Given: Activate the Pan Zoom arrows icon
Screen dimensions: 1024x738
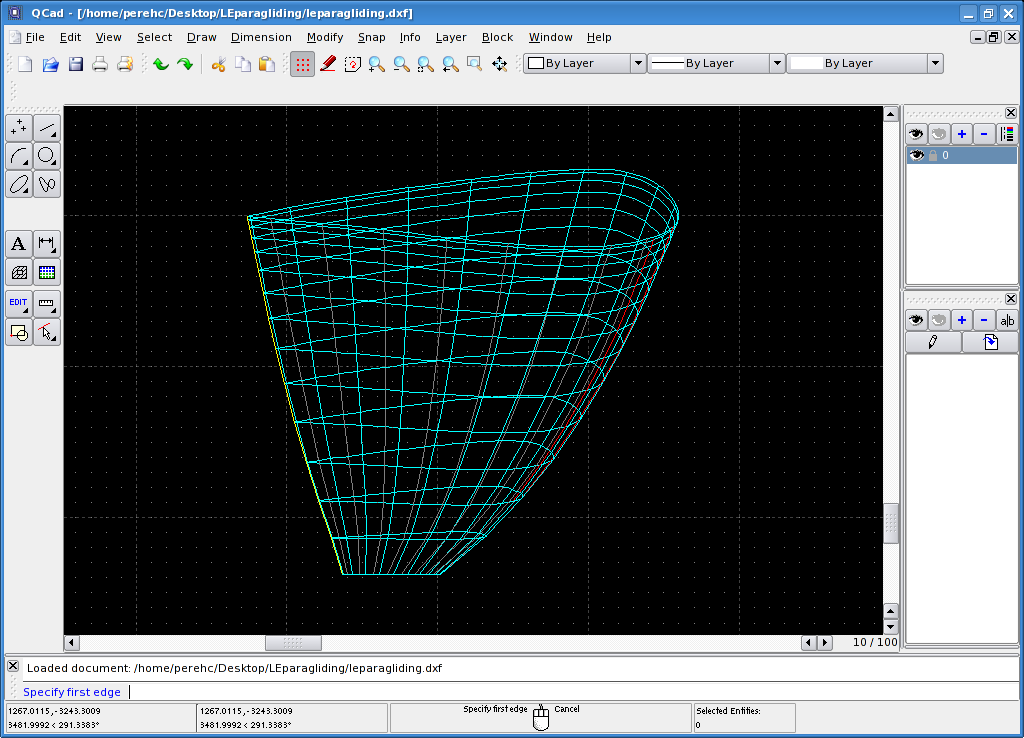Looking at the screenshot, I should 500,64.
